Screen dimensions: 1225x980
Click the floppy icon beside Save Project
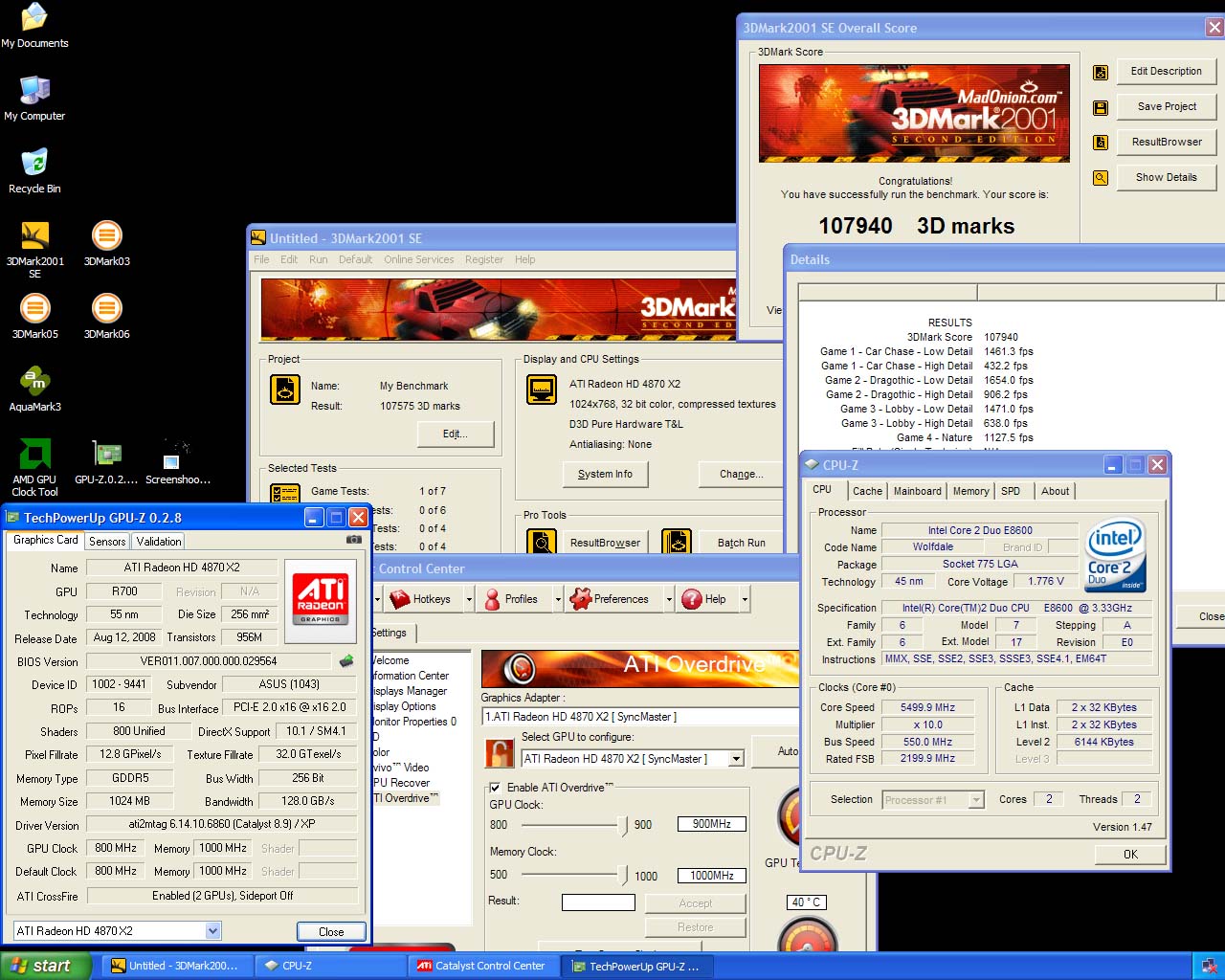point(1101,107)
